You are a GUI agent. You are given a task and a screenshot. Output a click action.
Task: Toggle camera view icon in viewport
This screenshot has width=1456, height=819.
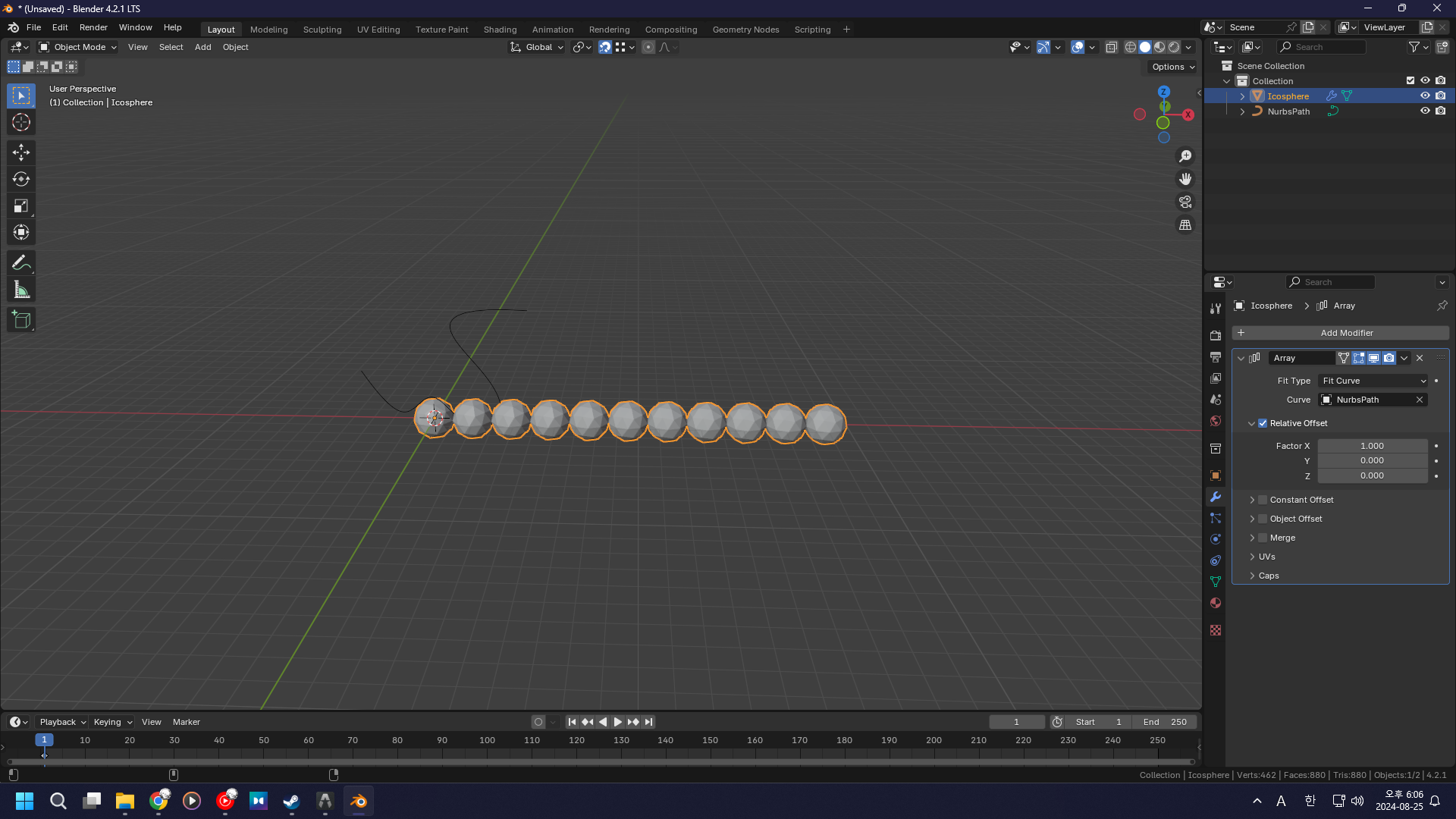[1185, 202]
